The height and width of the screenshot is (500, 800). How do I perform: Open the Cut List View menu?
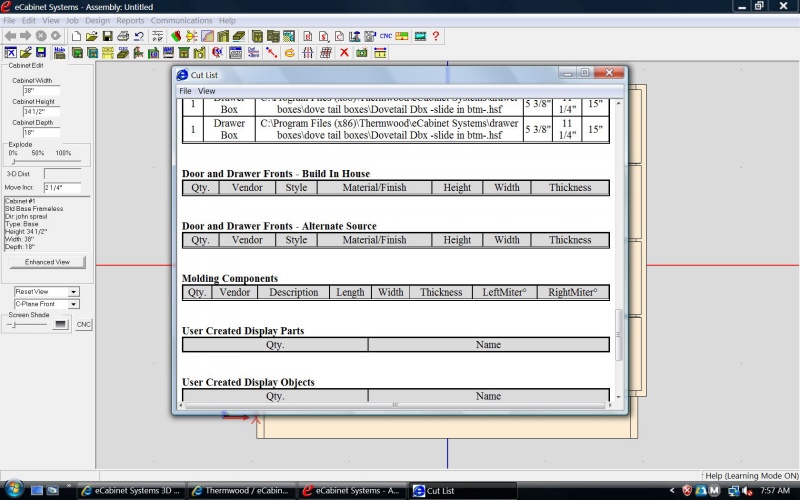coord(206,91)
